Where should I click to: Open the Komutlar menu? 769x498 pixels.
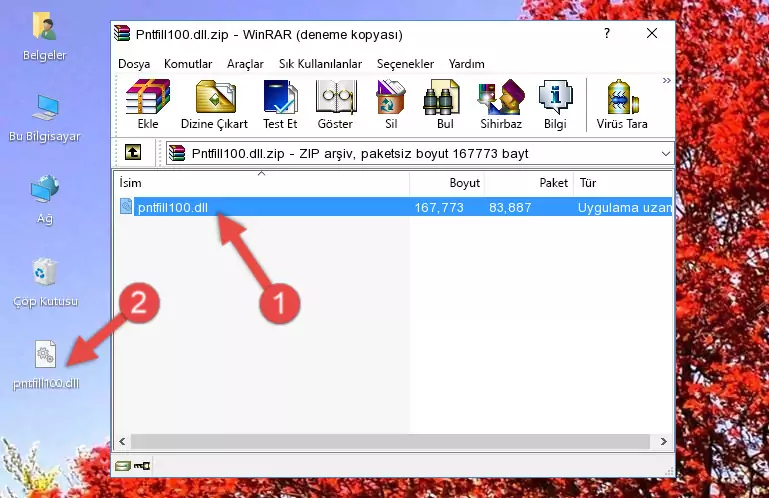[188, 64]
